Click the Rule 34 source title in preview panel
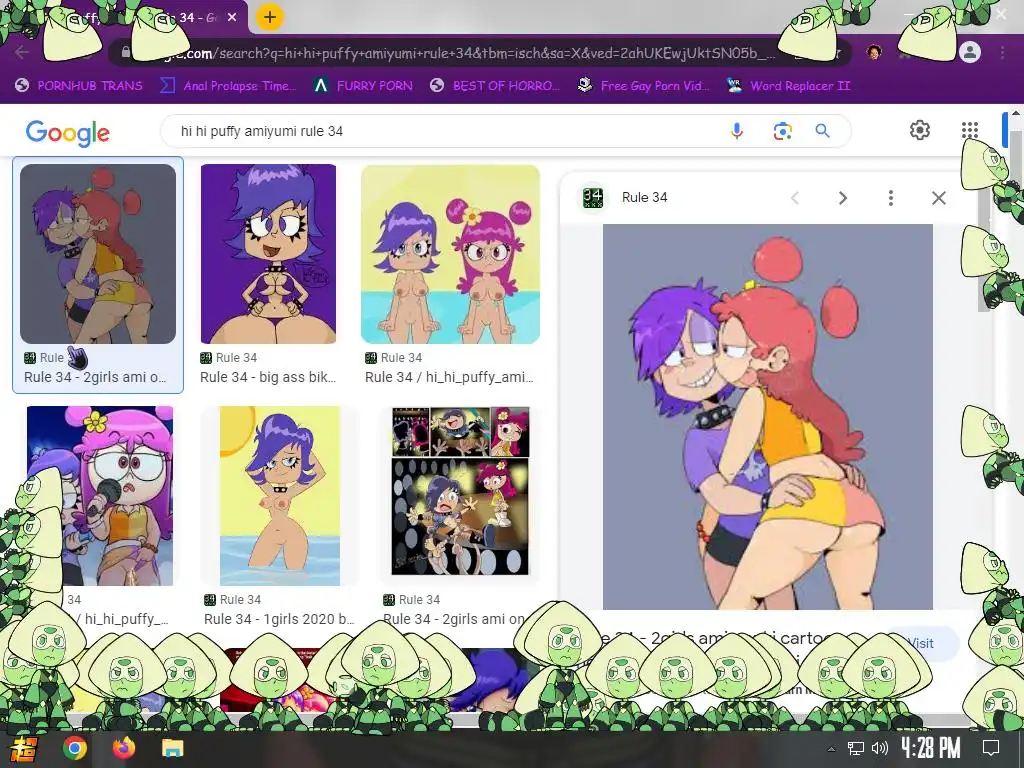The height and width of the screenshot is (768, 1024). pyautogui.click(x=645, y=197)
